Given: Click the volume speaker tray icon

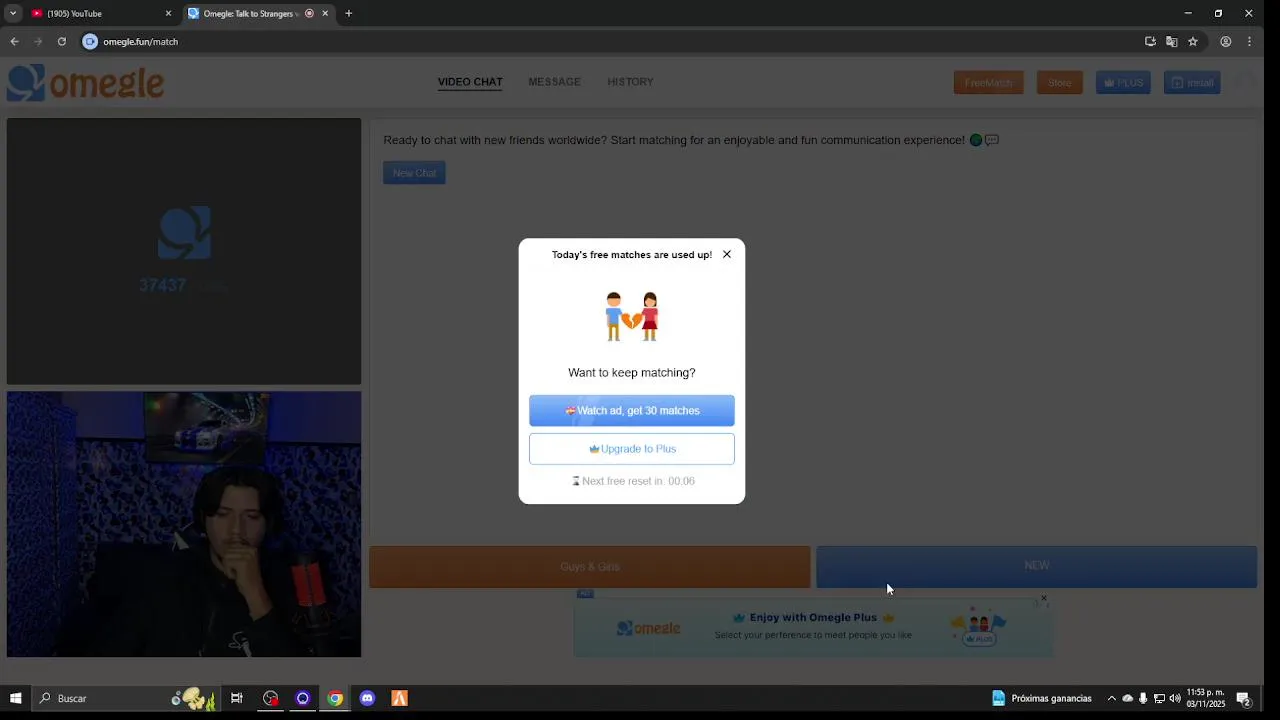Looking at the screenshot, I should pos(1175,699).
